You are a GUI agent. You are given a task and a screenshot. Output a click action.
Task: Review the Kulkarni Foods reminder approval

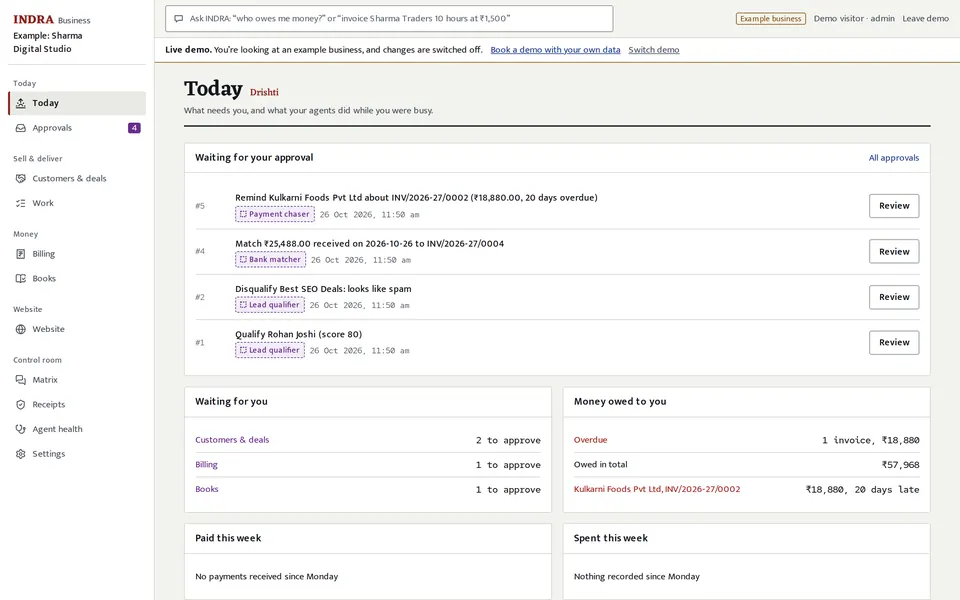[894, 206]
